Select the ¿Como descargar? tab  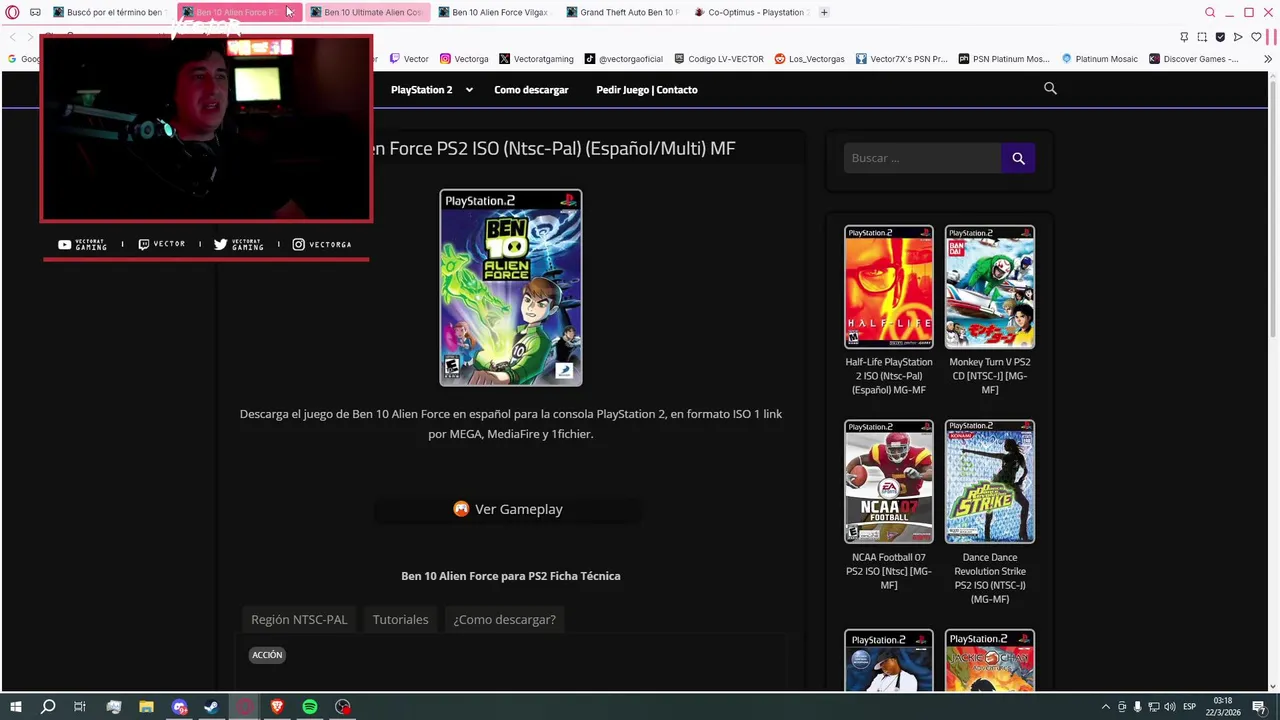(x=504, y=620)
